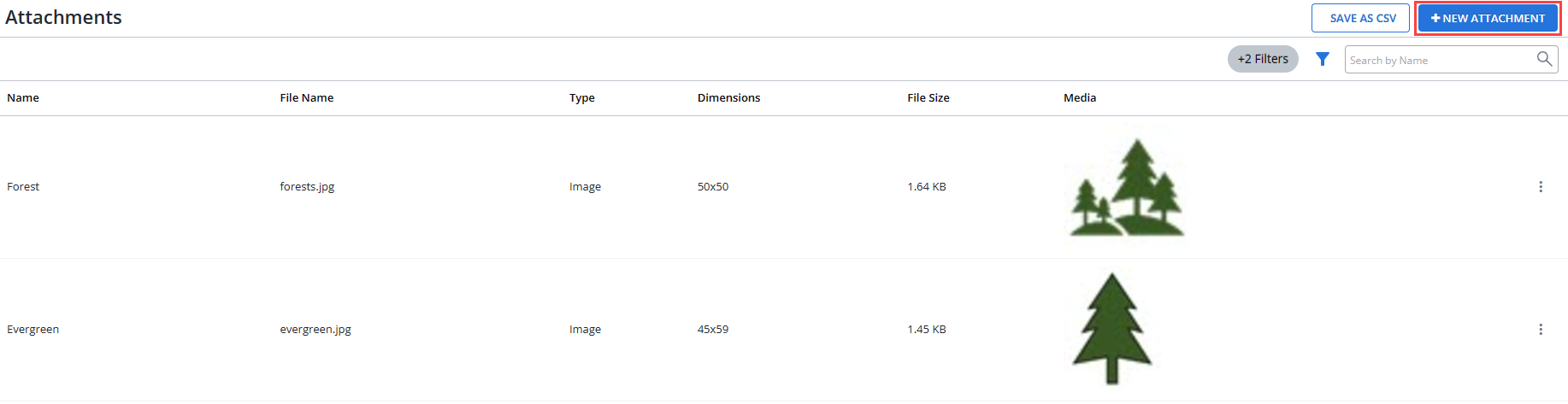Viewport: 1568px width, 404px height.
Task: Click the Media column header
Action: point(1080,98)
